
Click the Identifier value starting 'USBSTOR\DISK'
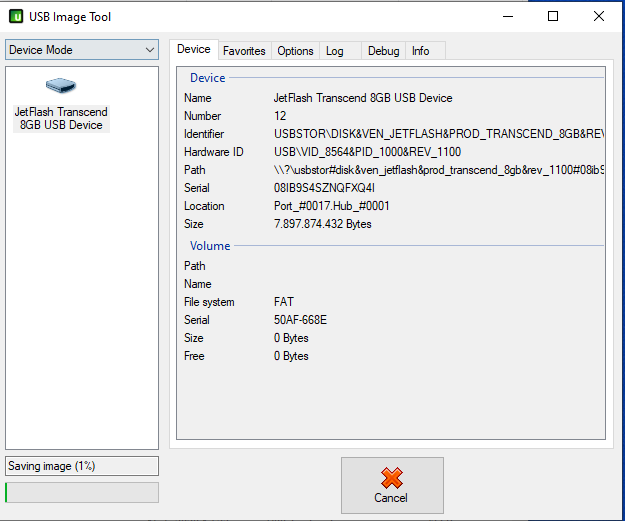(x=438, y=134)
